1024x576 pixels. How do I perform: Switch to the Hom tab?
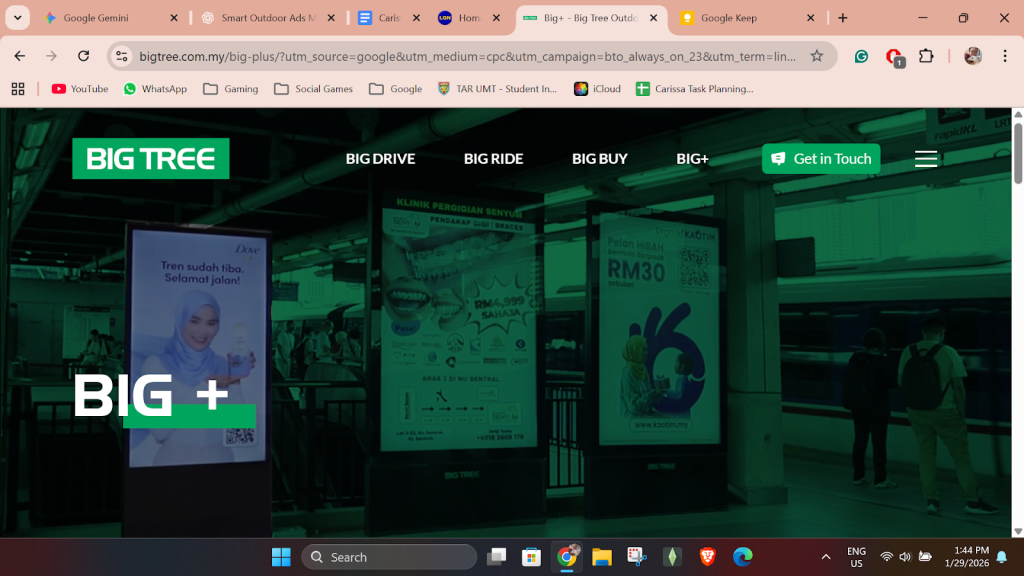[469, 18]
